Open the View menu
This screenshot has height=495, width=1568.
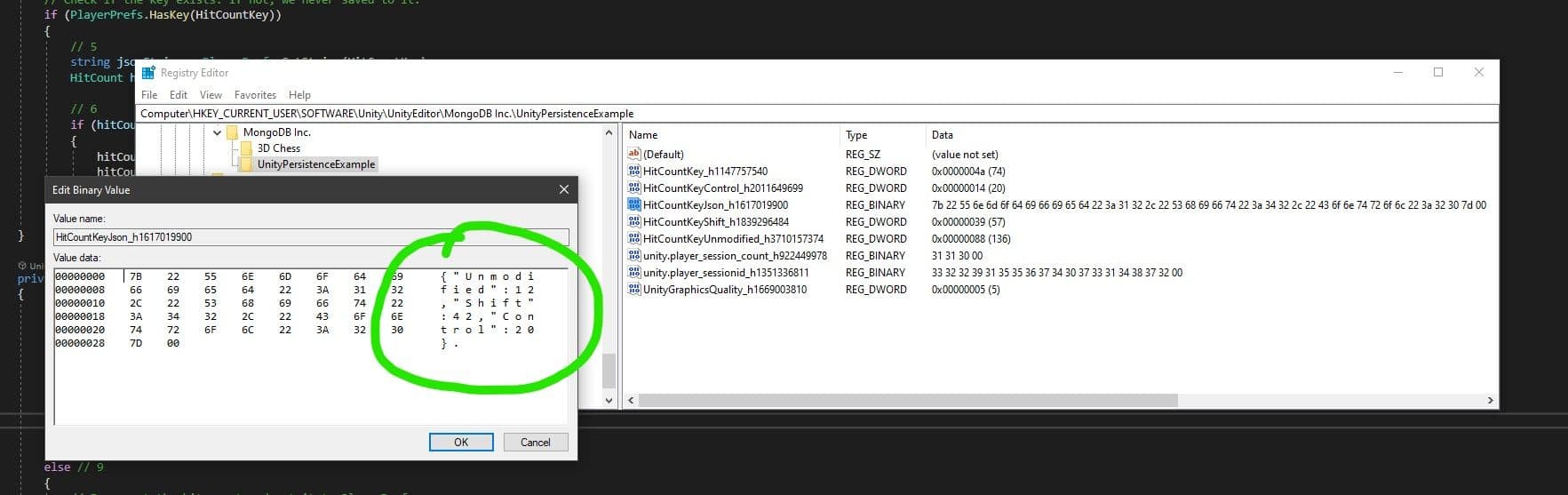[211, 95]
